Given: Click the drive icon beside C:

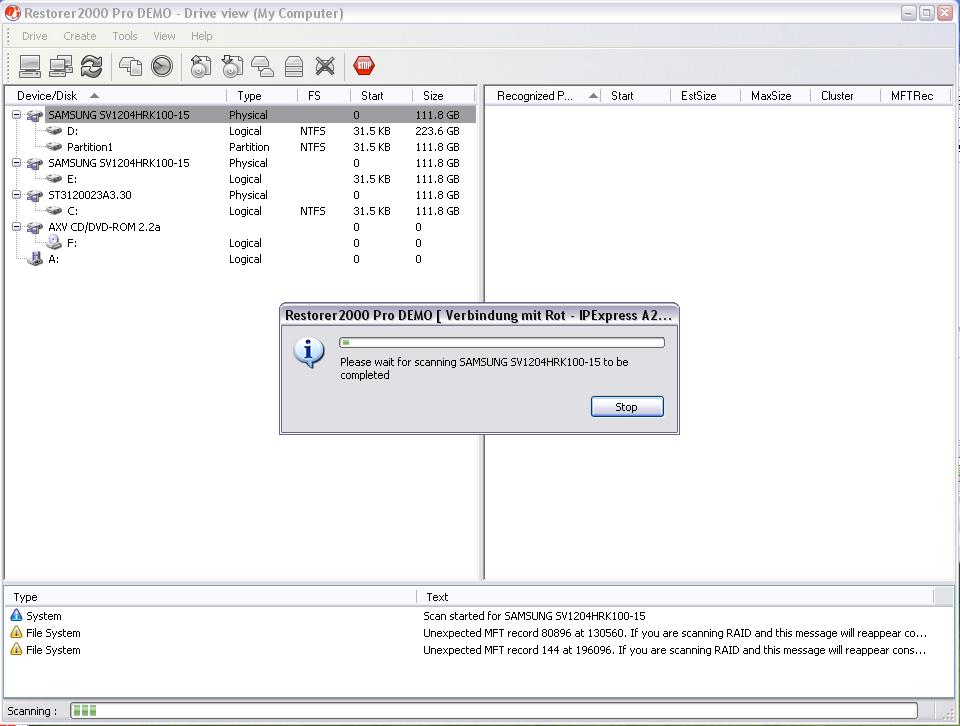Looking at the screenshot, I should (54, 210).
